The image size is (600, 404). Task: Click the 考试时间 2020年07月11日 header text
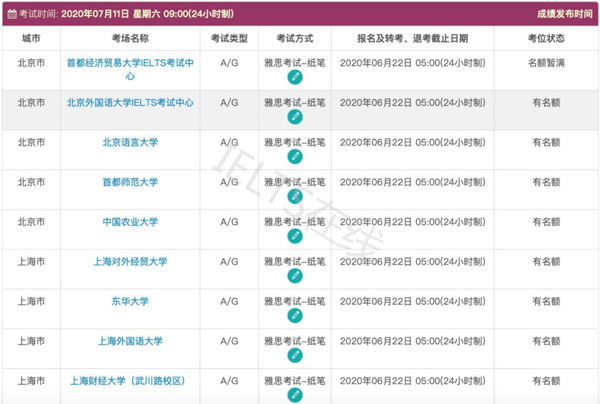[x=126, y=14]
